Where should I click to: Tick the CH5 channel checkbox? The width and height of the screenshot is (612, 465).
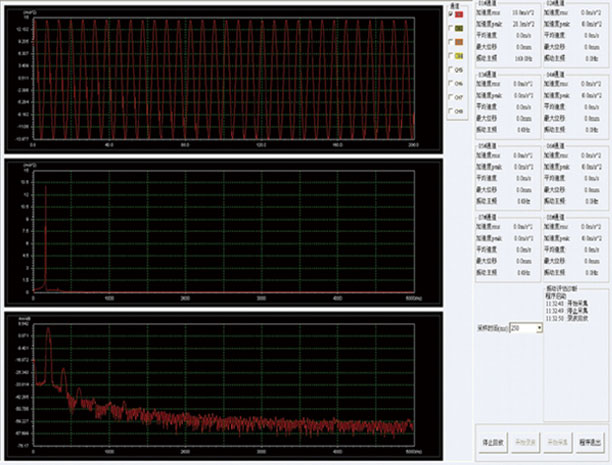[451, 71]
